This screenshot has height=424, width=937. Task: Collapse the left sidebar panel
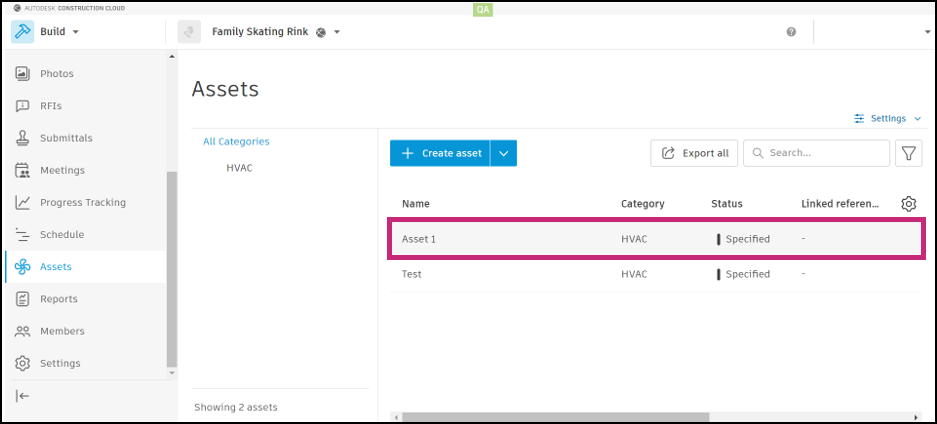pyautogui.click(x=22, y=396)
